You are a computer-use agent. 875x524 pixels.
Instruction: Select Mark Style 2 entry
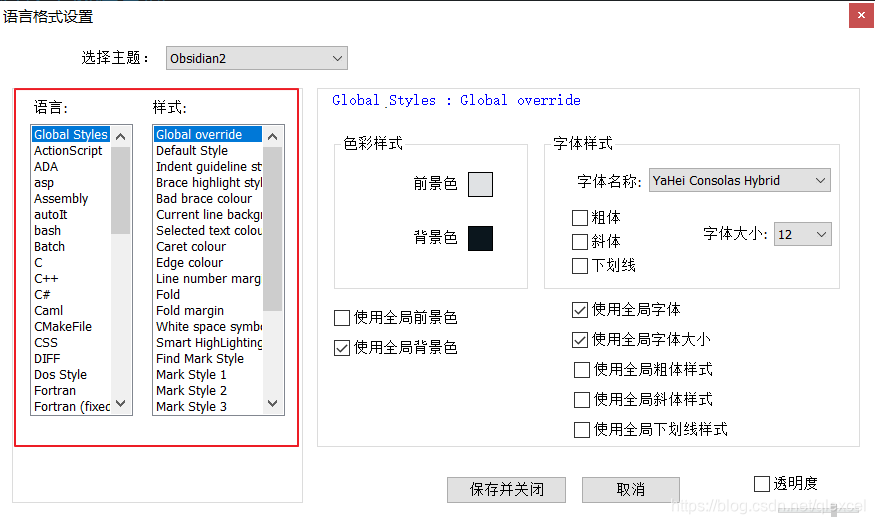208,391
